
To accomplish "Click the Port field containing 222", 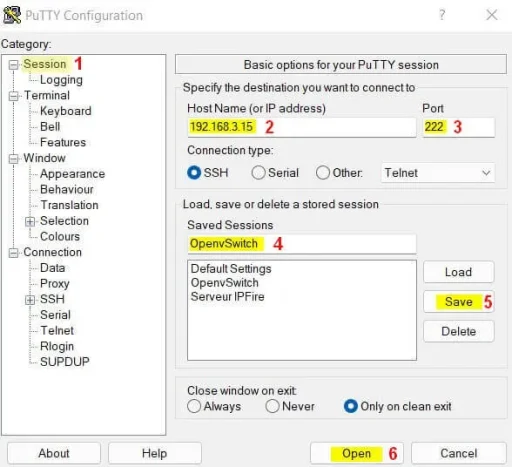I will pos(459,127).
